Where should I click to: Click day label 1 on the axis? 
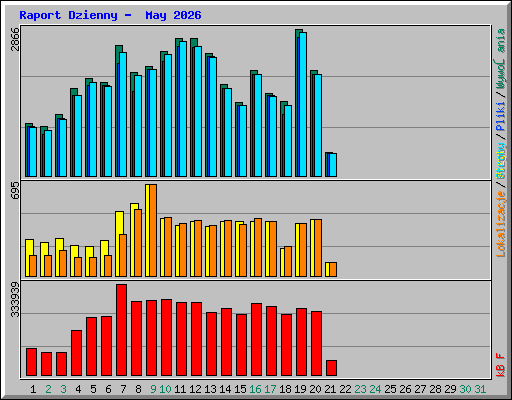(33, 389)
